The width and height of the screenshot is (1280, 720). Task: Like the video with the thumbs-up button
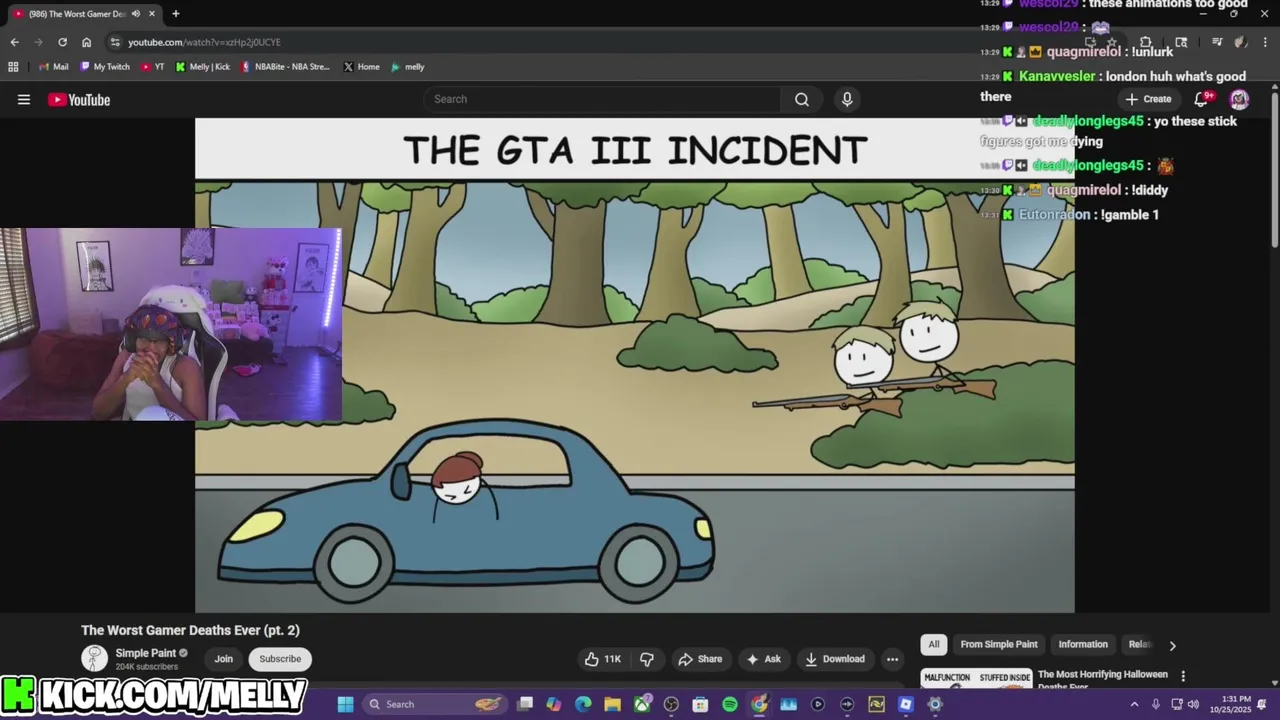(603, 659)
